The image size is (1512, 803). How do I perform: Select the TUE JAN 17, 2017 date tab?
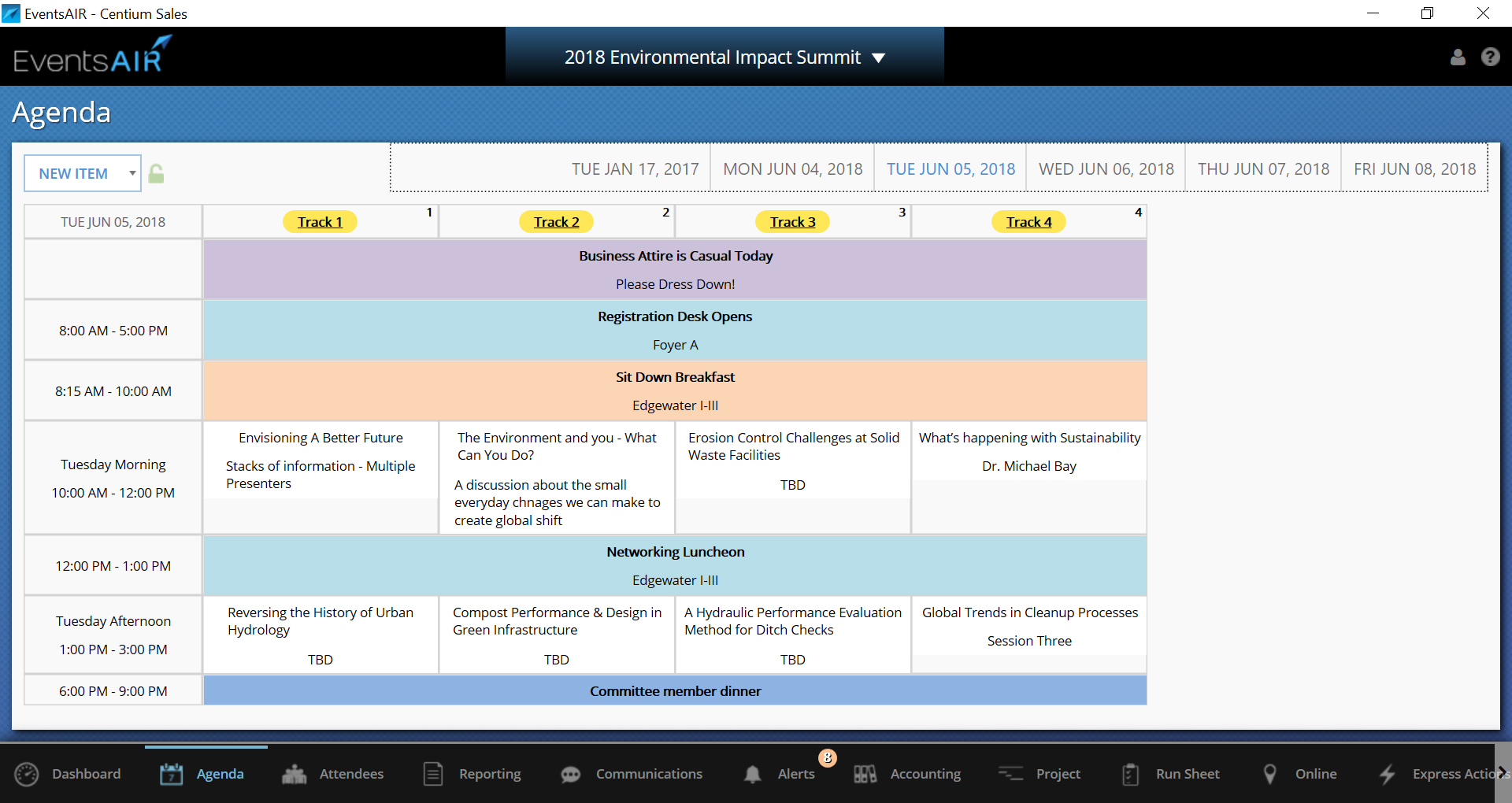tap(635, 169)
